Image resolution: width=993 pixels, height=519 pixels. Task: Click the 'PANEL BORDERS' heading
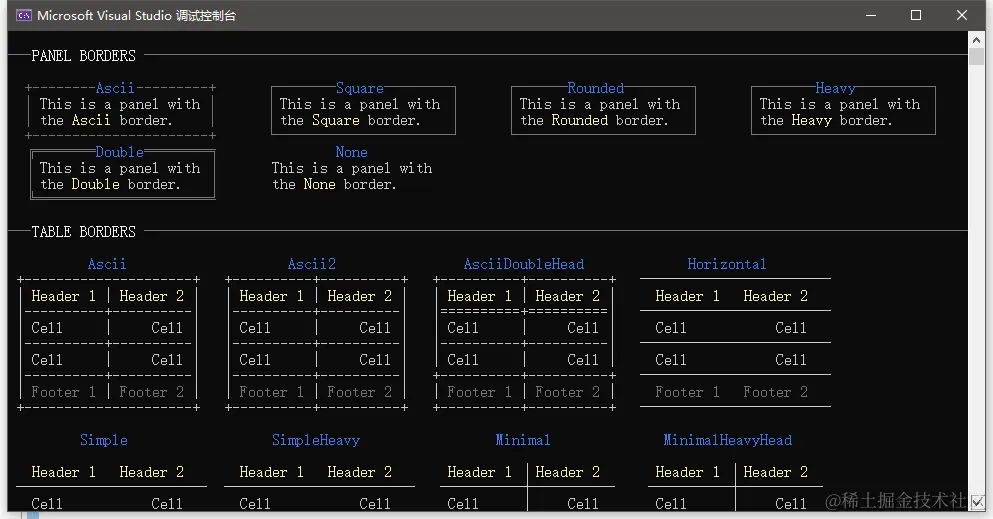click(x=84, y=56)
